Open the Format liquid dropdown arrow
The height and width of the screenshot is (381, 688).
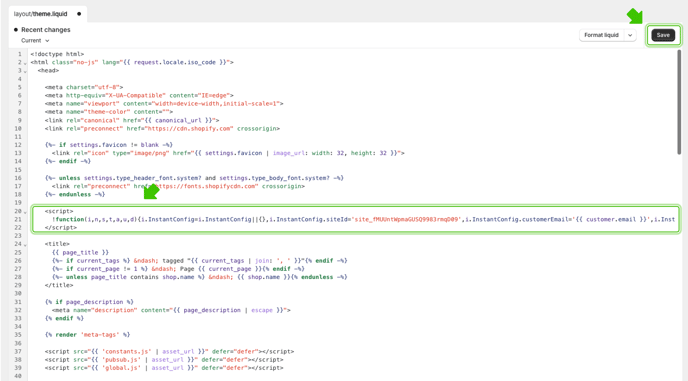tap(630, 35)
